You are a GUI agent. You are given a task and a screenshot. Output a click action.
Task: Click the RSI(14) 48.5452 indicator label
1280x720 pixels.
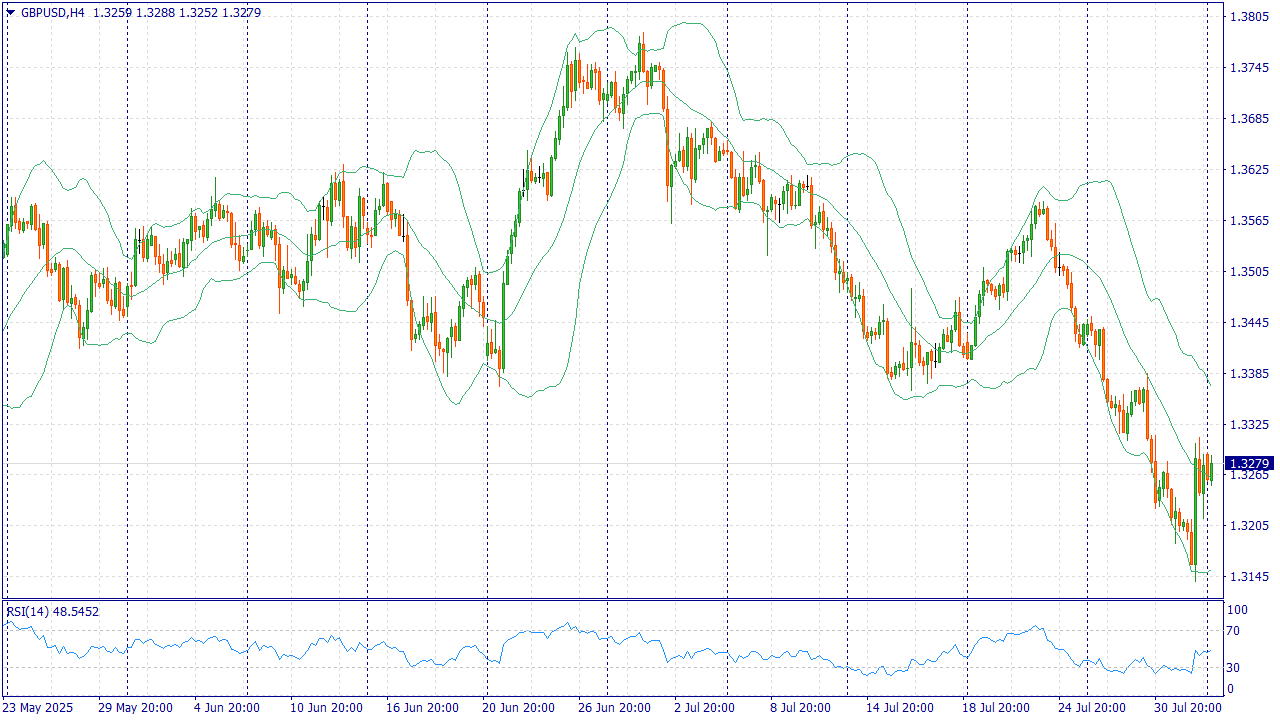53,611
